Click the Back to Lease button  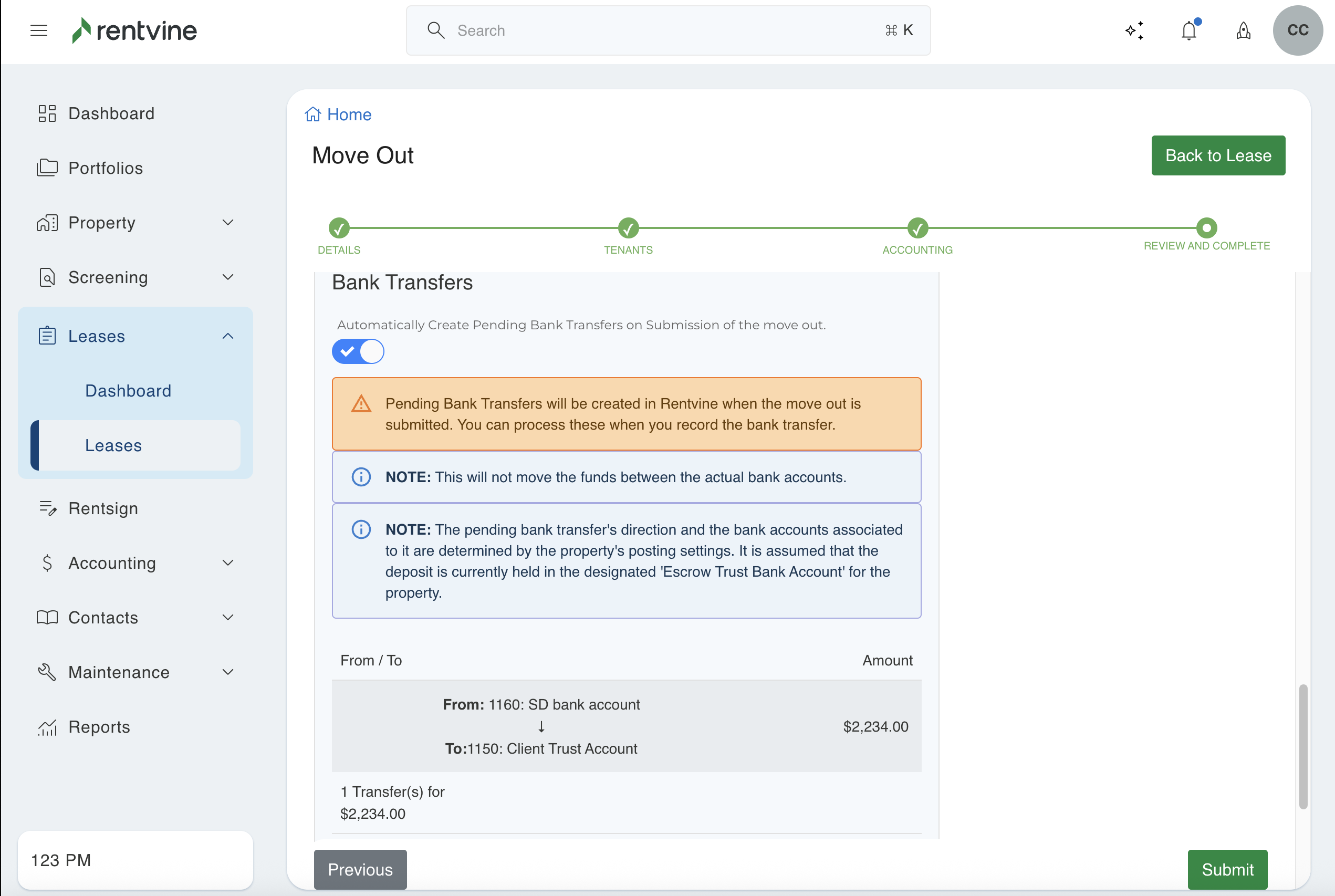[1218, 155]
